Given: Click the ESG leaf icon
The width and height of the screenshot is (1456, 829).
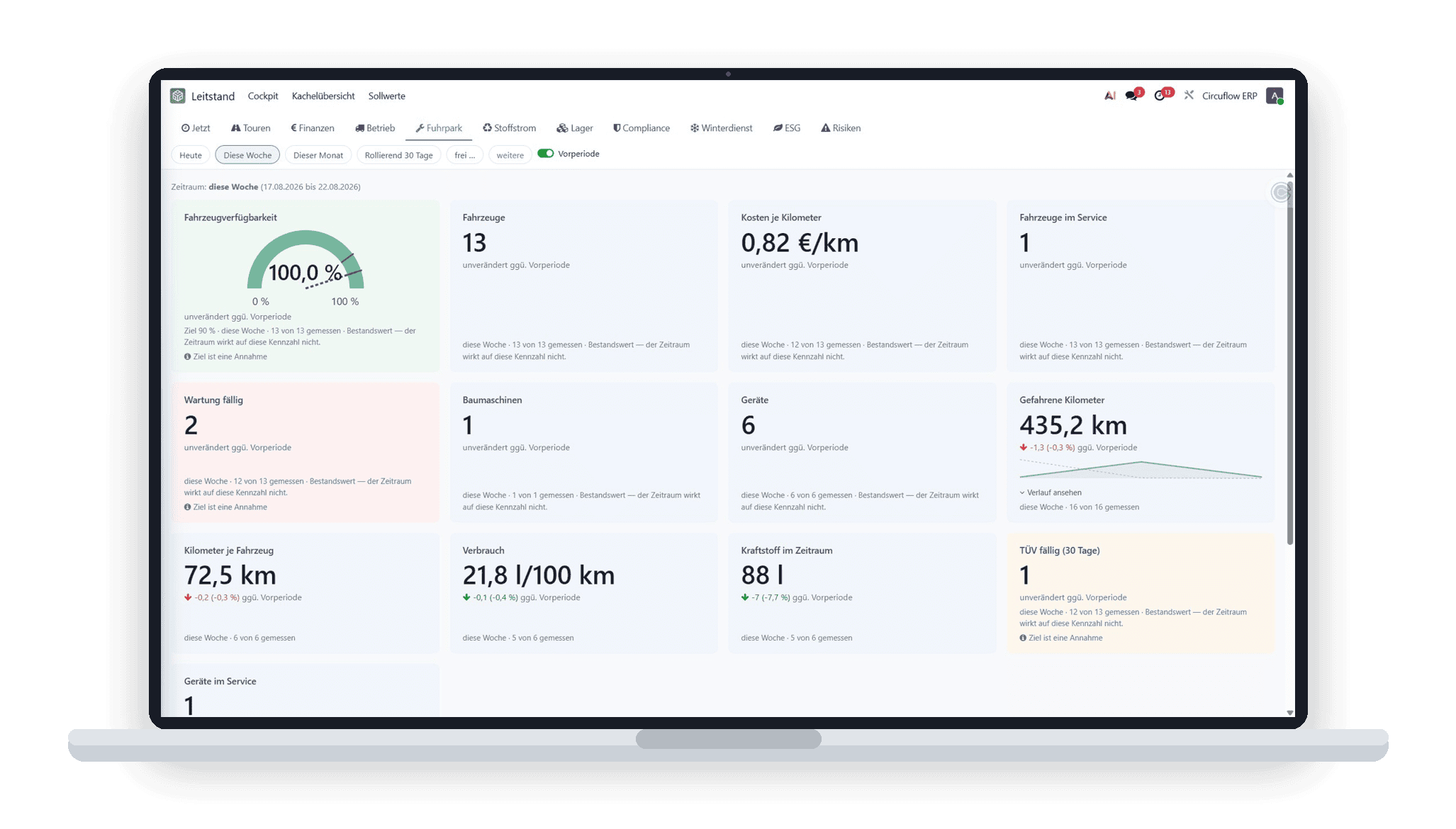Looking at the screenshot, I should (x=778, y=128).
